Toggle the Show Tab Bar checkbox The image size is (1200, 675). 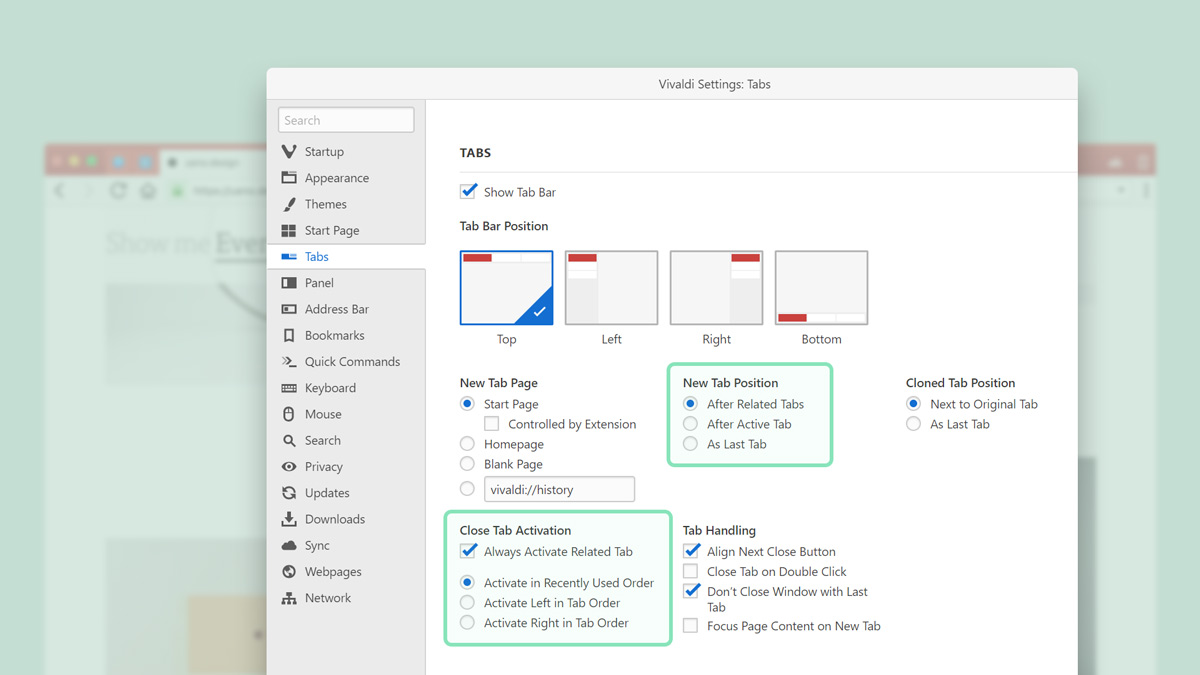tap(468, 191)
